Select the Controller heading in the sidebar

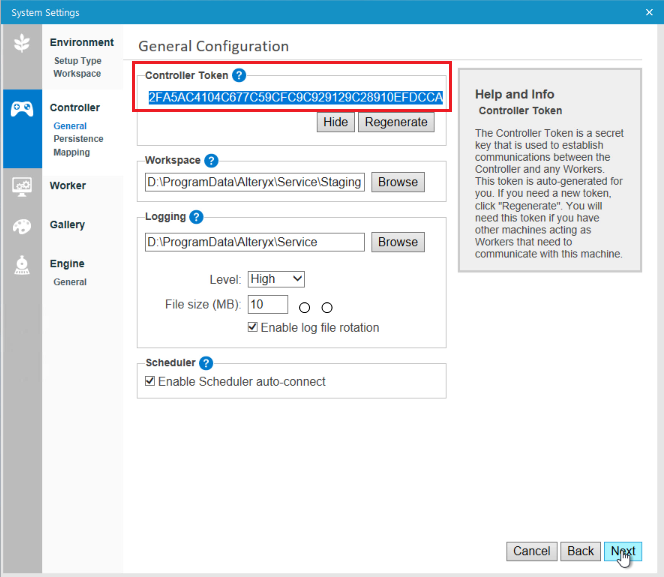point(75,108)
